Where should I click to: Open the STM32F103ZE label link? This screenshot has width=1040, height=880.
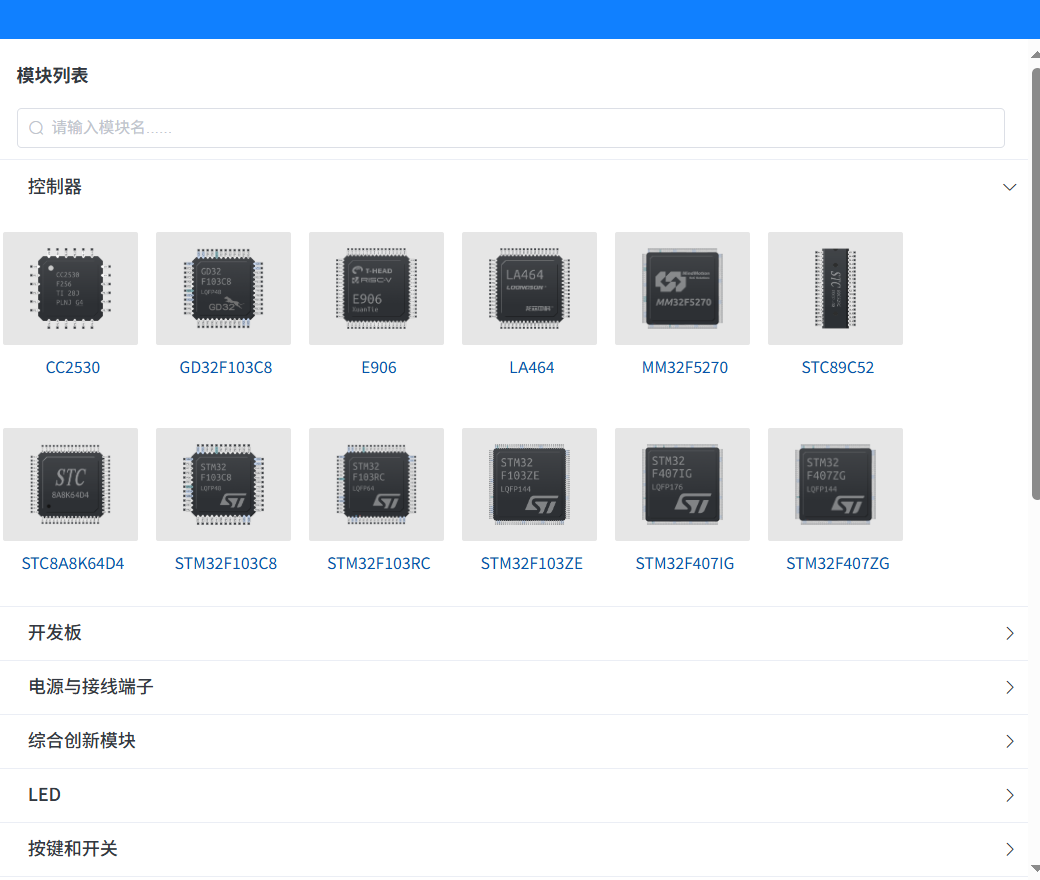[x=532, y=564]
